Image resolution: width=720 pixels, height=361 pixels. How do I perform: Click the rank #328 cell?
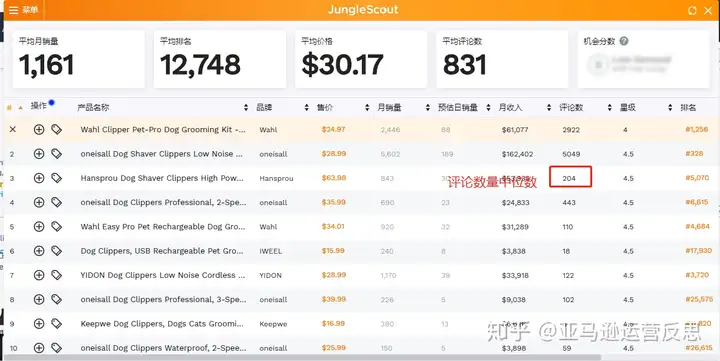click(x=694, y=153)
